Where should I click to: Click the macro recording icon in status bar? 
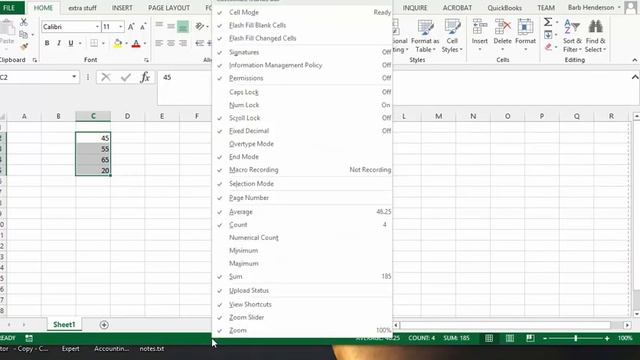point(29,338)
